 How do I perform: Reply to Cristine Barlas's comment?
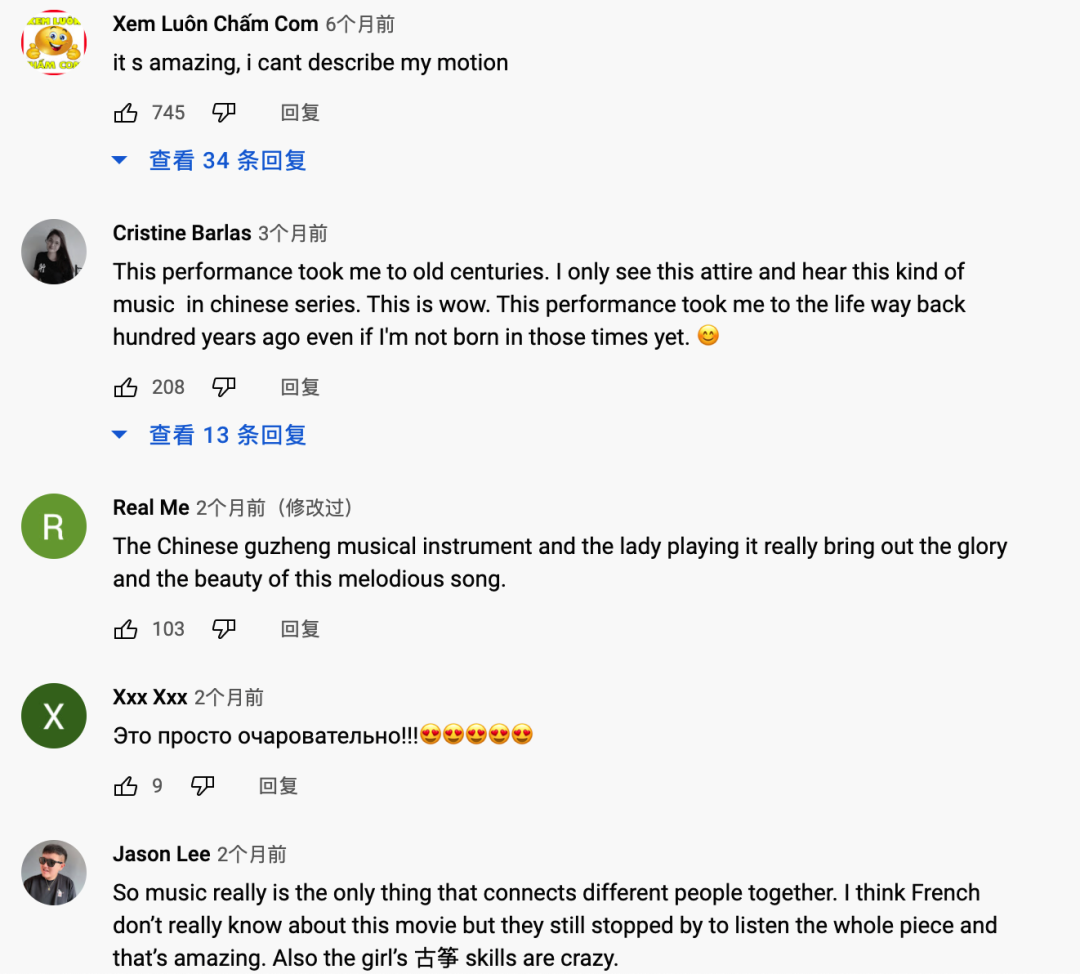[300, 387]
